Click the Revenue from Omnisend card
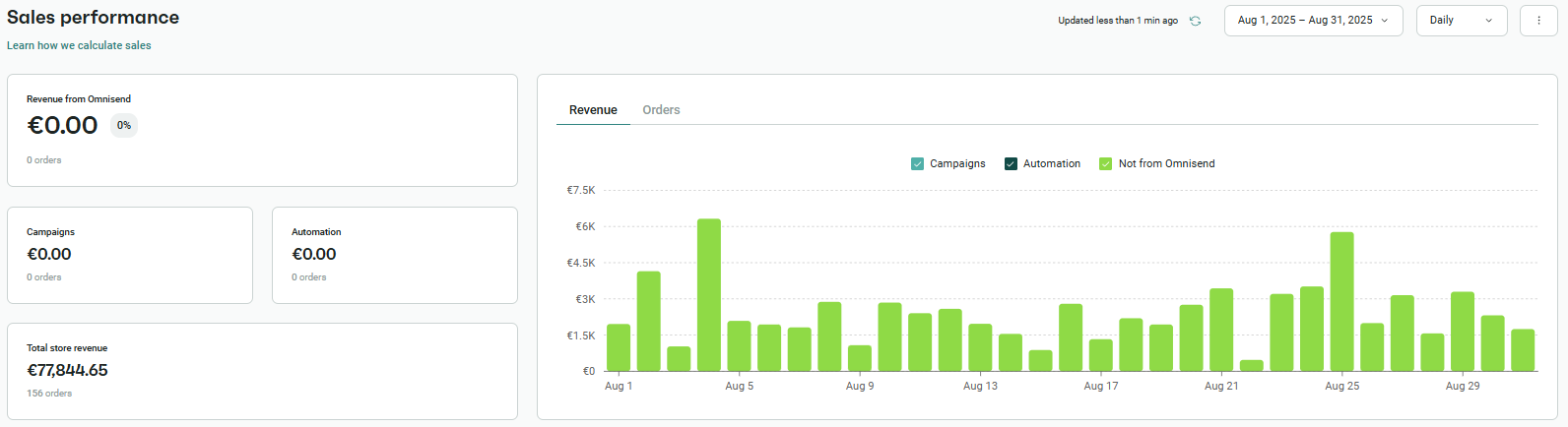 (x=262, y=130)
